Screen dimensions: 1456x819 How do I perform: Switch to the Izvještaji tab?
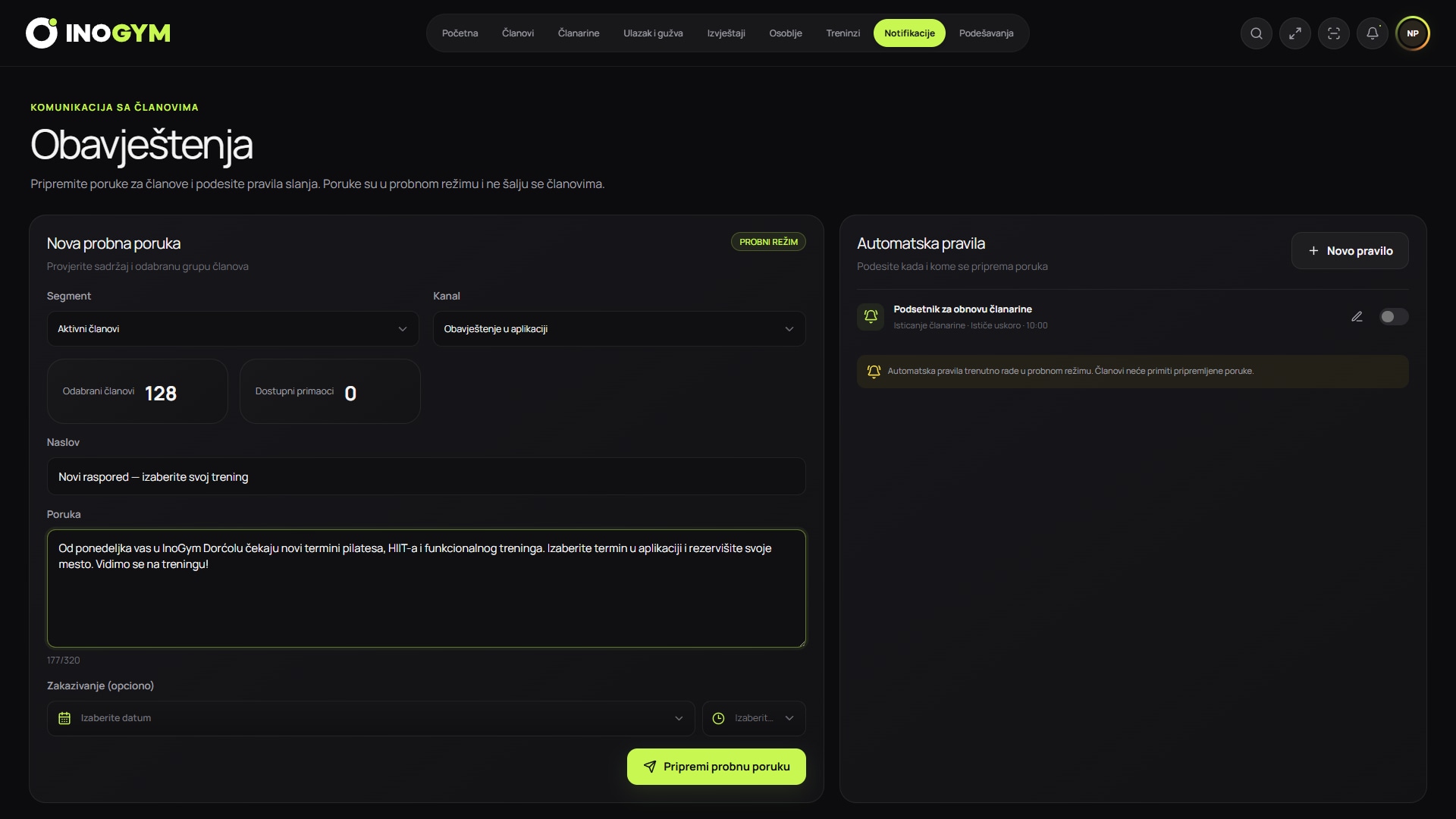tap(726, 33)
